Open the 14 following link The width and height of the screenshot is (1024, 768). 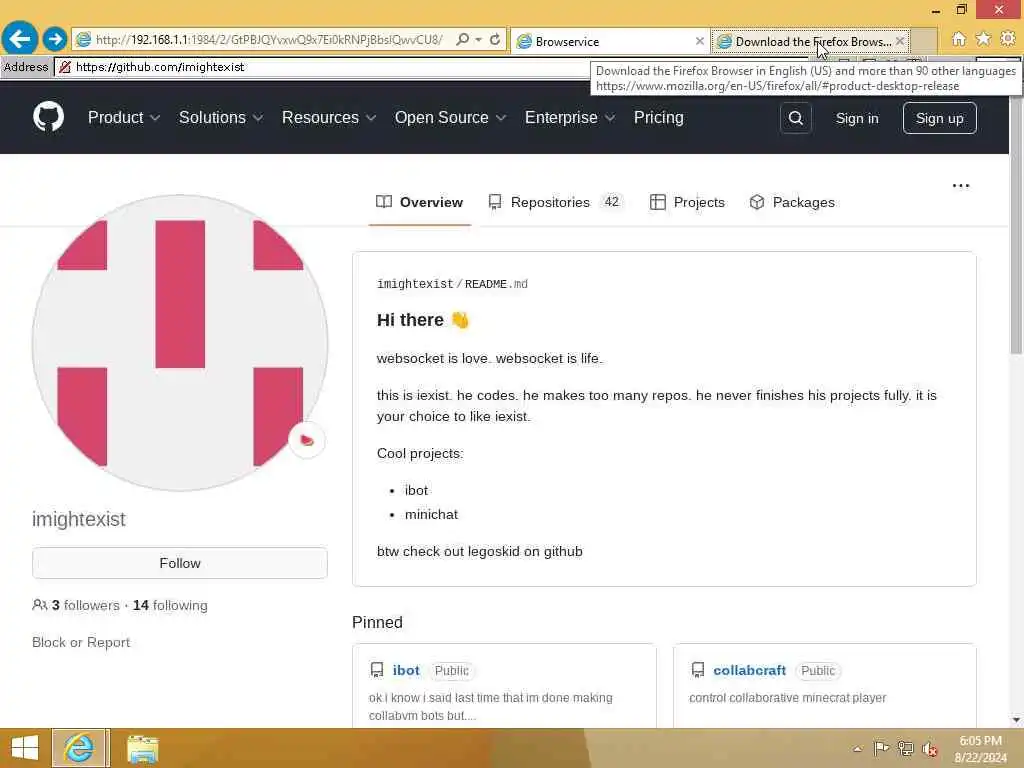170,605
